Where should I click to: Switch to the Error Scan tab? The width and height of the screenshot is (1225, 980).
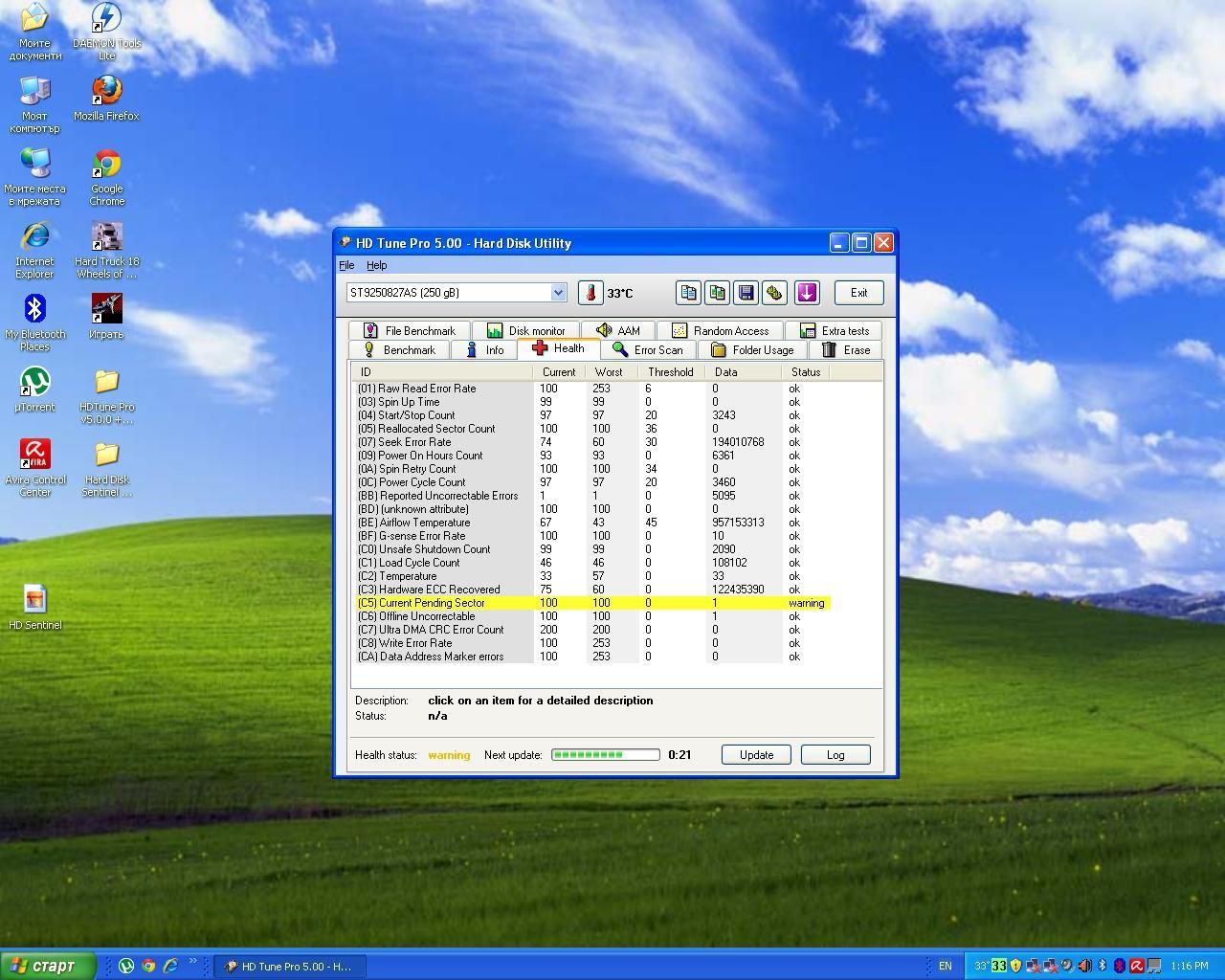coord(648,350)
